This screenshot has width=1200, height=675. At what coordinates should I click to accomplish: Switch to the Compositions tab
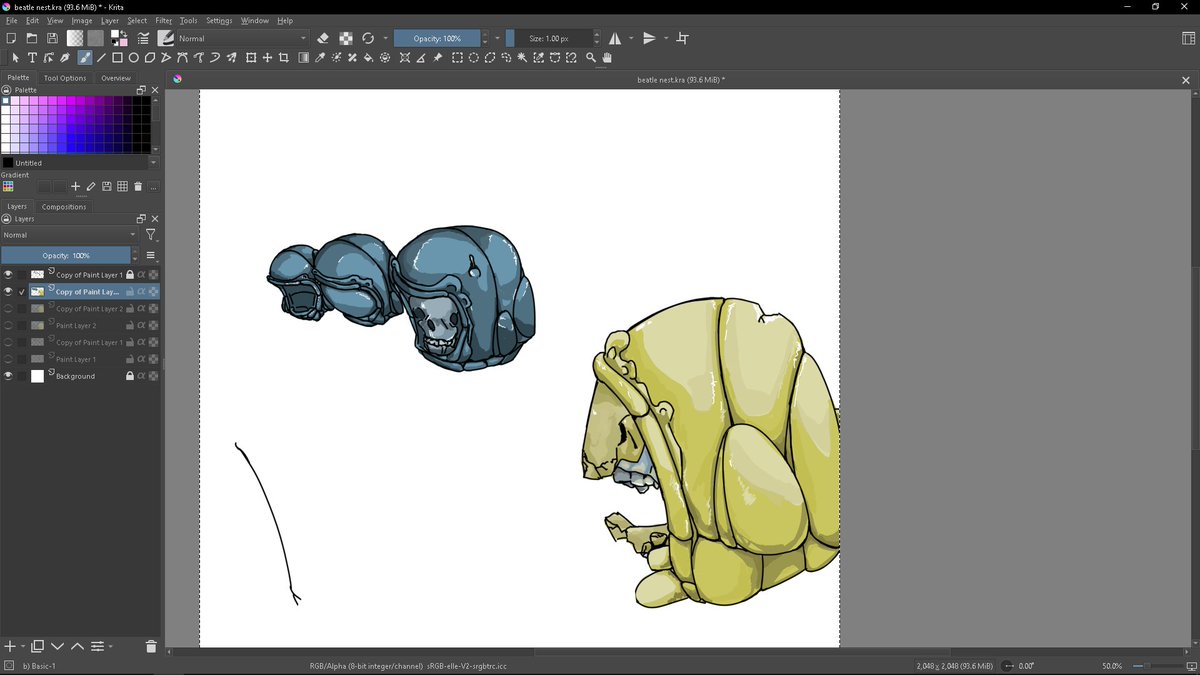pos(64,207)
